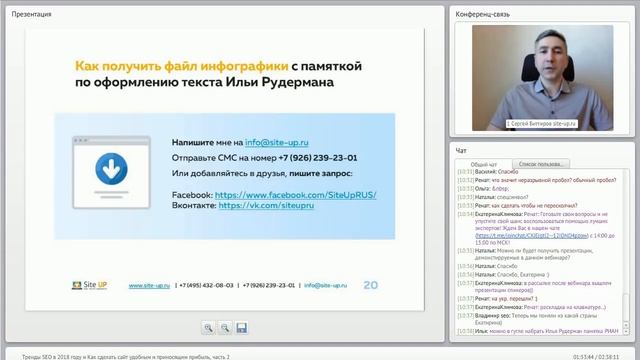Viewport: 640px width, 360px height.
Task: Click the 01:53:44 / 02:58:11 time counter
Action: 596,357
